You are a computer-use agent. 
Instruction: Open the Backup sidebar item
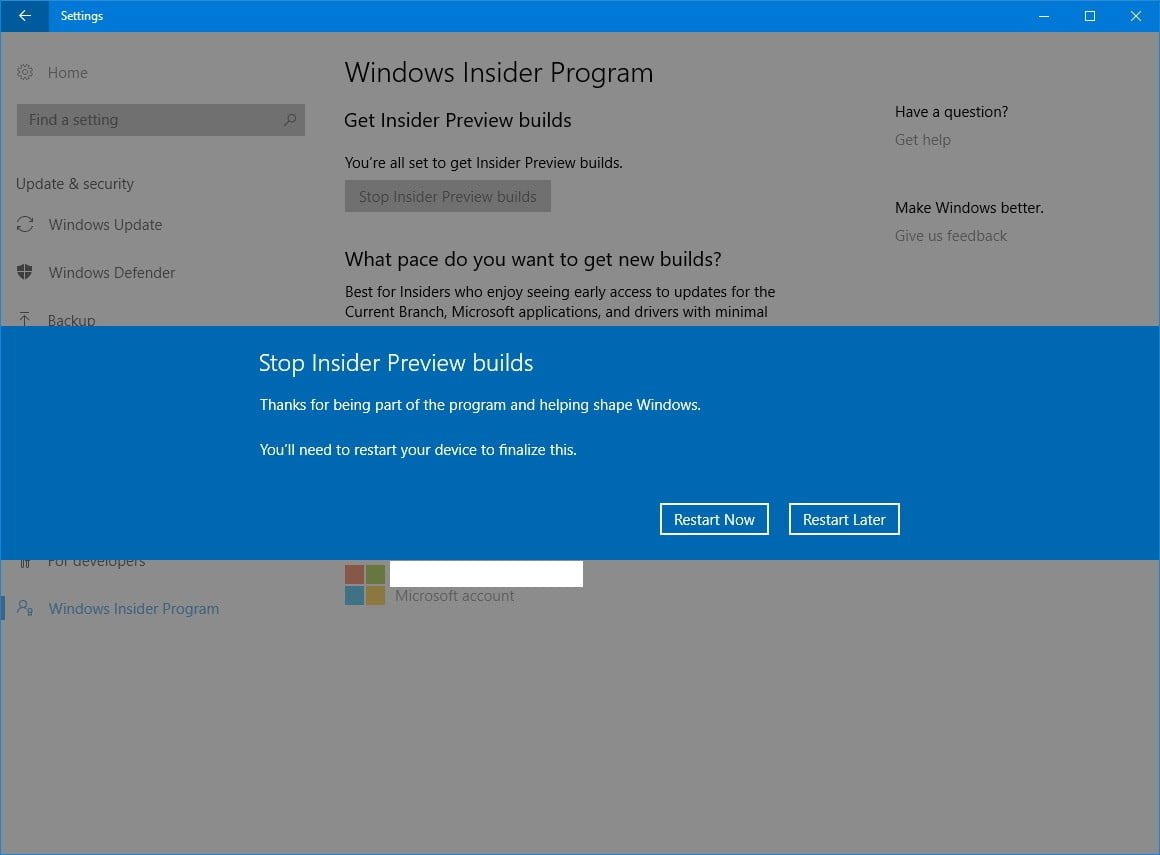click(71, 320)
